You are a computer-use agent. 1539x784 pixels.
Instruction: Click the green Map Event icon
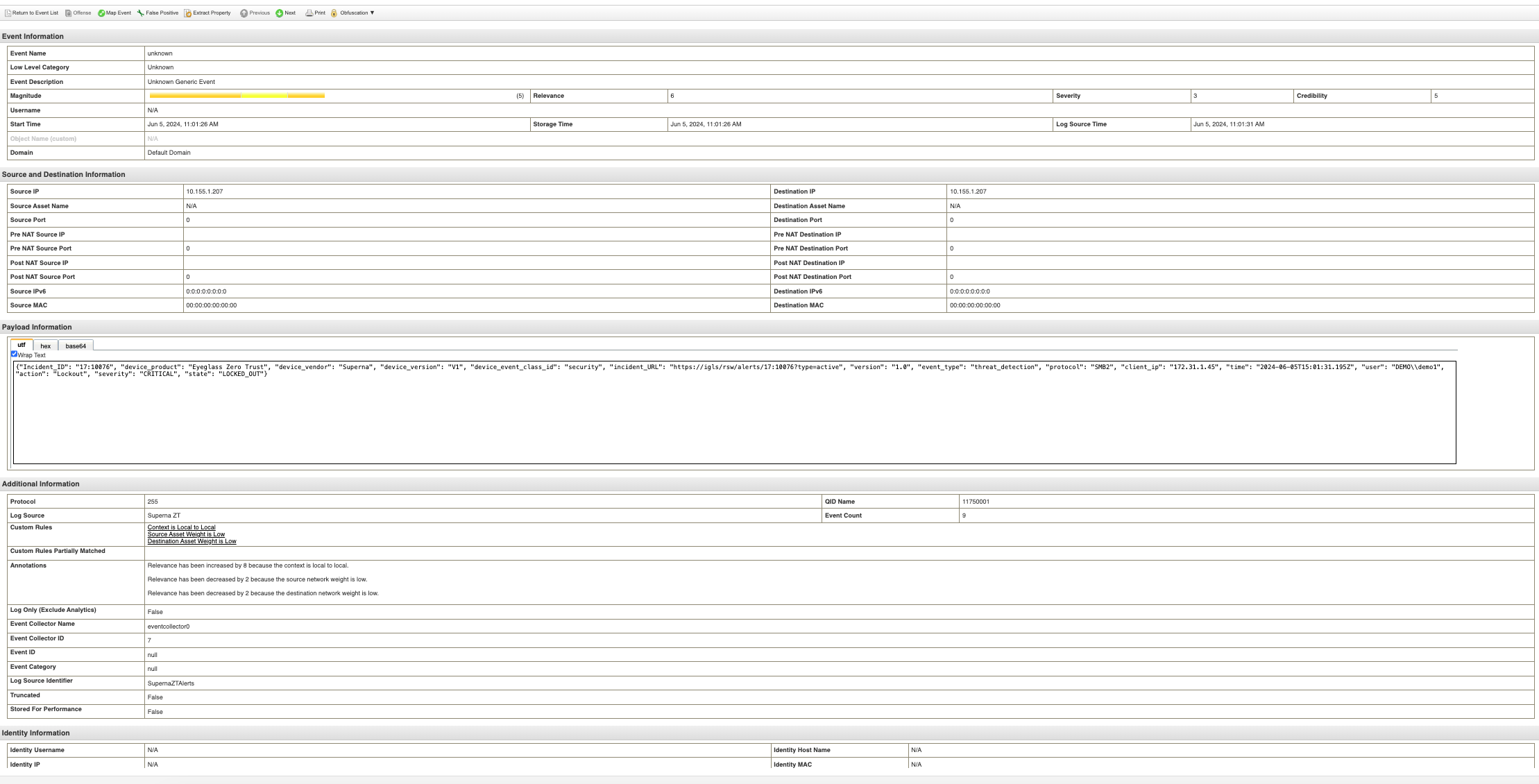pyautogui.click(x=101, y=13)
